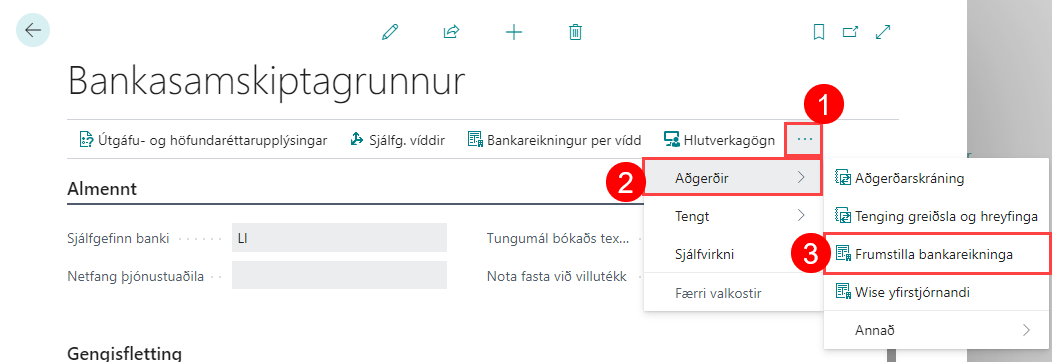This screenshot has width=1052, height=362.
Task: Expand the Aðgerðir submenu
Action: 733,178
